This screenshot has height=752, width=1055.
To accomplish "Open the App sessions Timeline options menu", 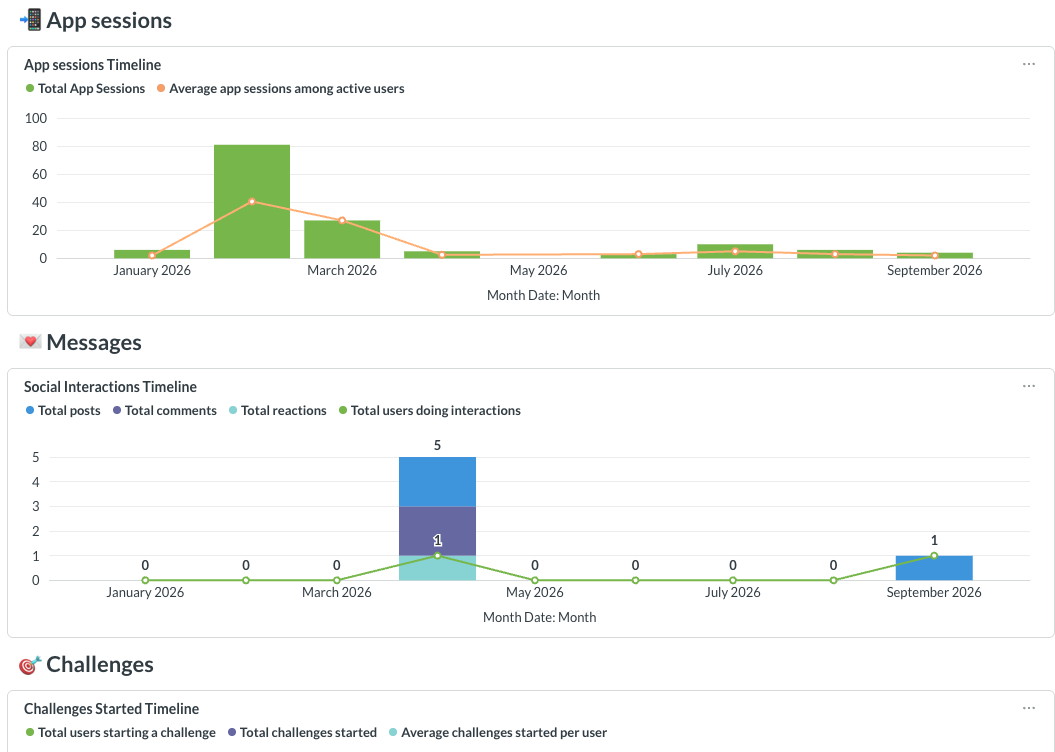I will pos(1028,64).
